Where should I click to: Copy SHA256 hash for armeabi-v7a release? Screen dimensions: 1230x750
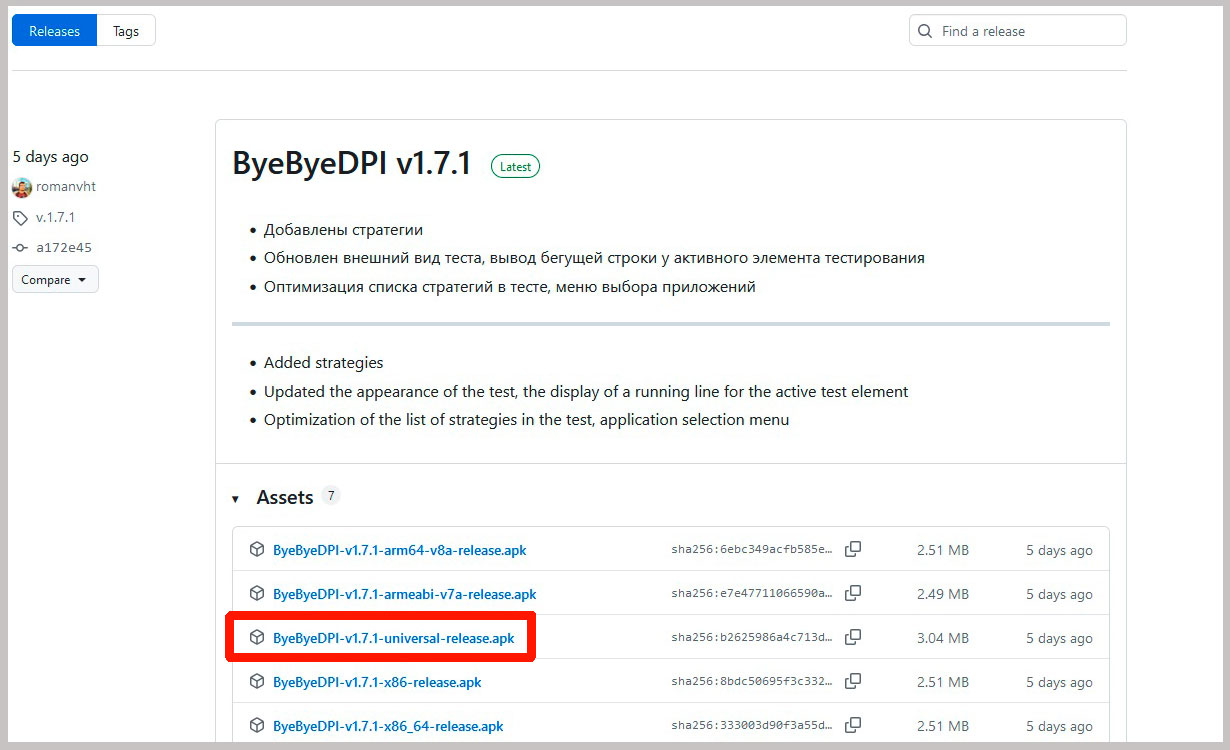853,593
